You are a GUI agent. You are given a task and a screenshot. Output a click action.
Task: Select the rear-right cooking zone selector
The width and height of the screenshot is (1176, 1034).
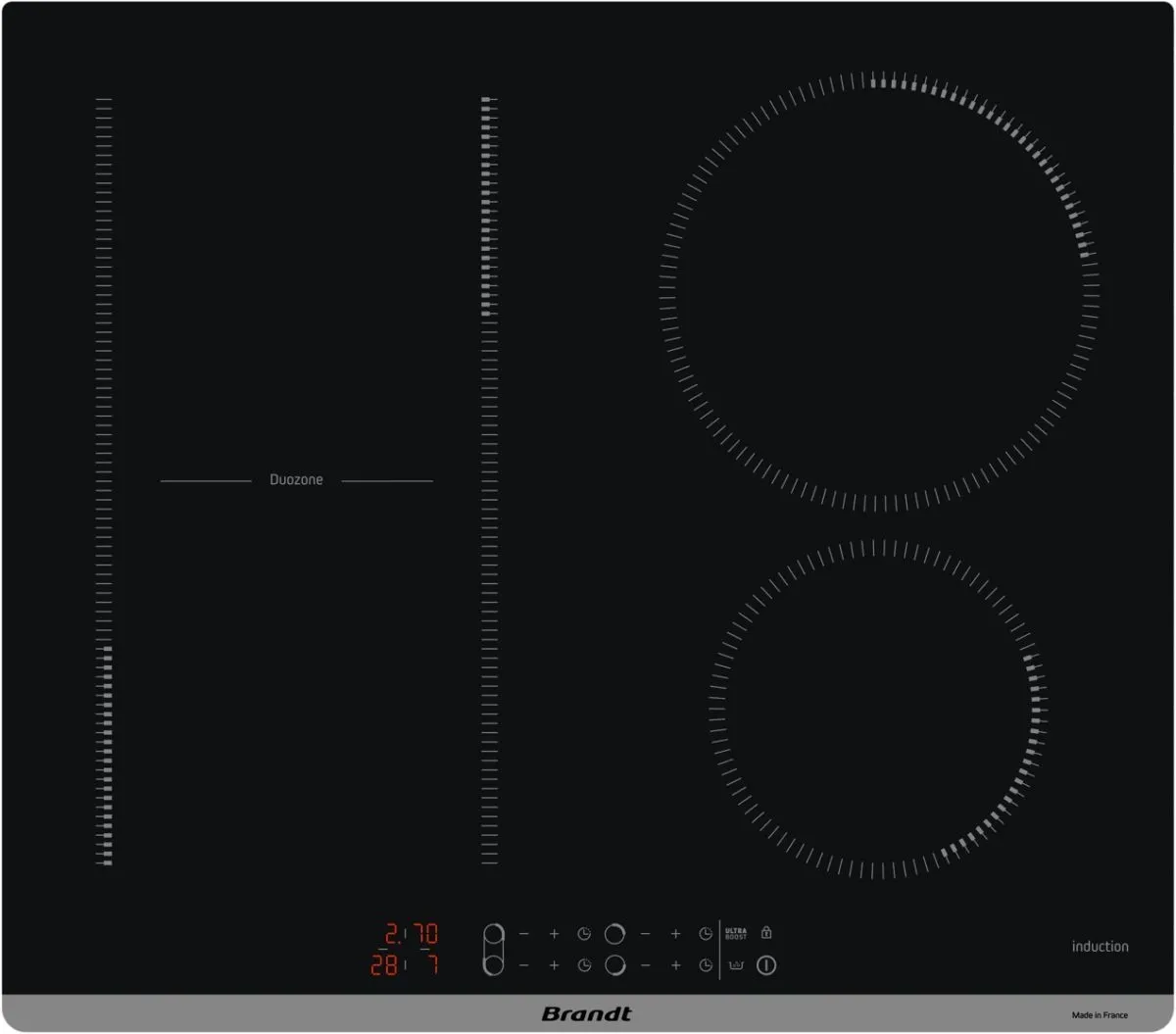click(x=614, y=934)
